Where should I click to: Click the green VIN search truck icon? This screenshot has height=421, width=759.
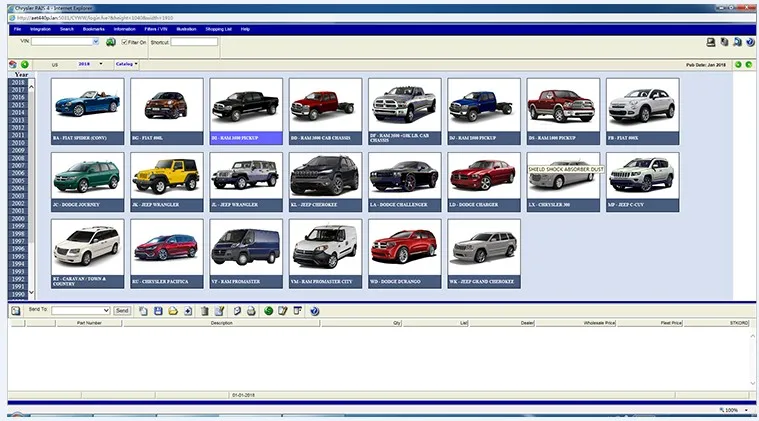(x=111, y=43)
